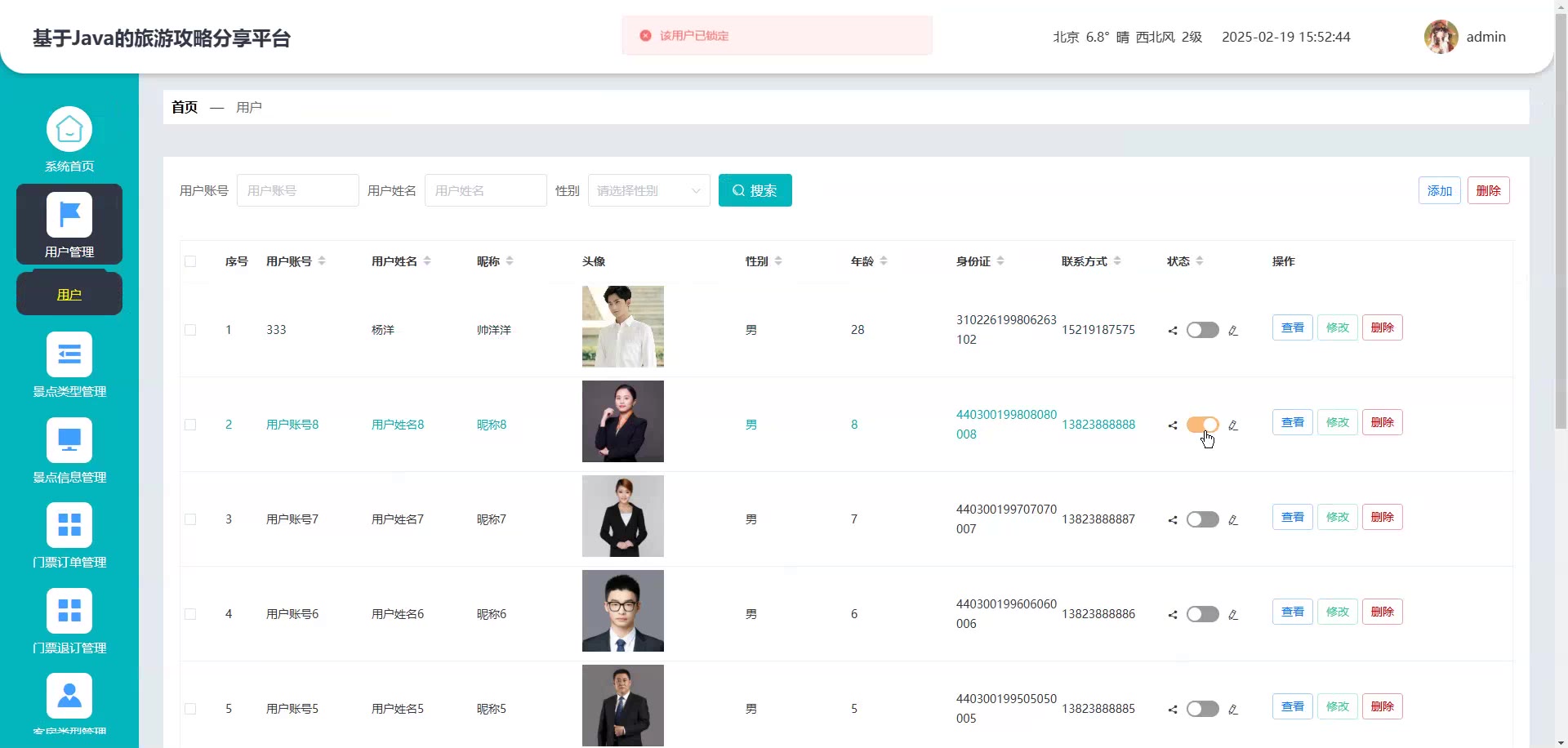Viewport: 1568px width, 748px height.
Task: Click 用户账号6's avatar thumbnail
Action: pos(623,611)
